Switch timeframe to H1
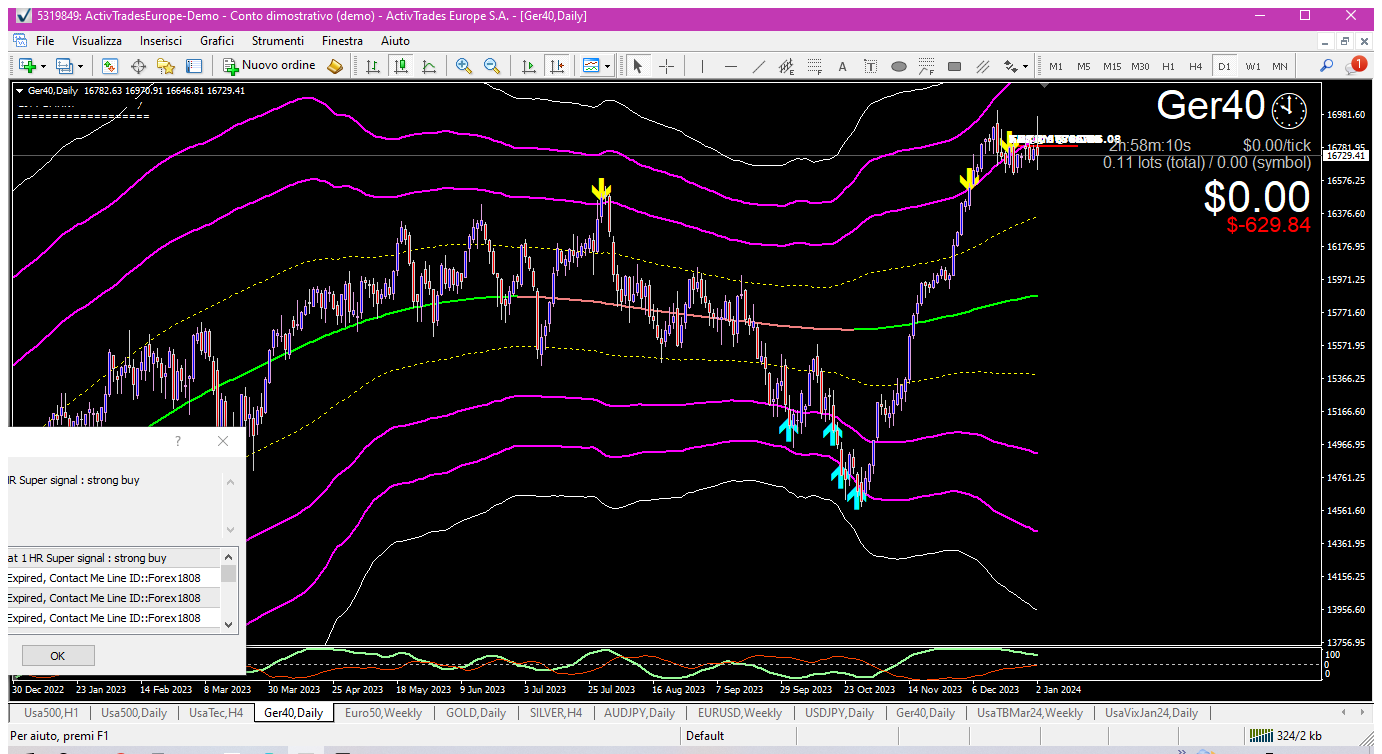The height and width of the screenshot is (754, 1382). coord(1168,66)
